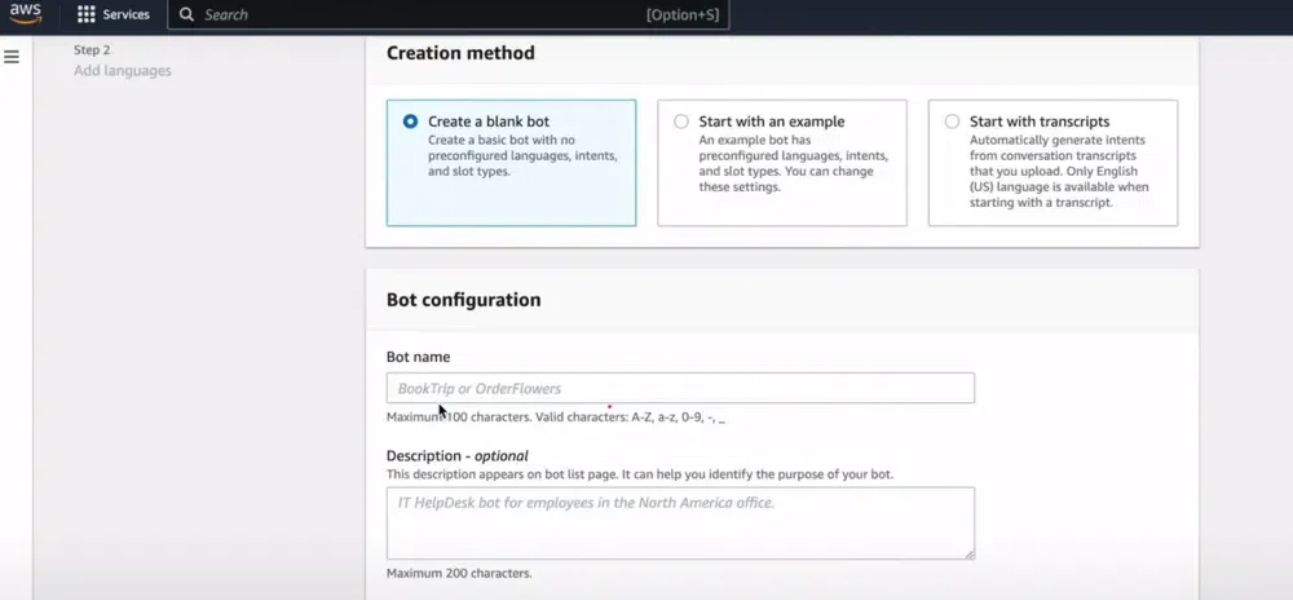
Task: Click the description box resize grip
Action: click(x=968, y=552)
